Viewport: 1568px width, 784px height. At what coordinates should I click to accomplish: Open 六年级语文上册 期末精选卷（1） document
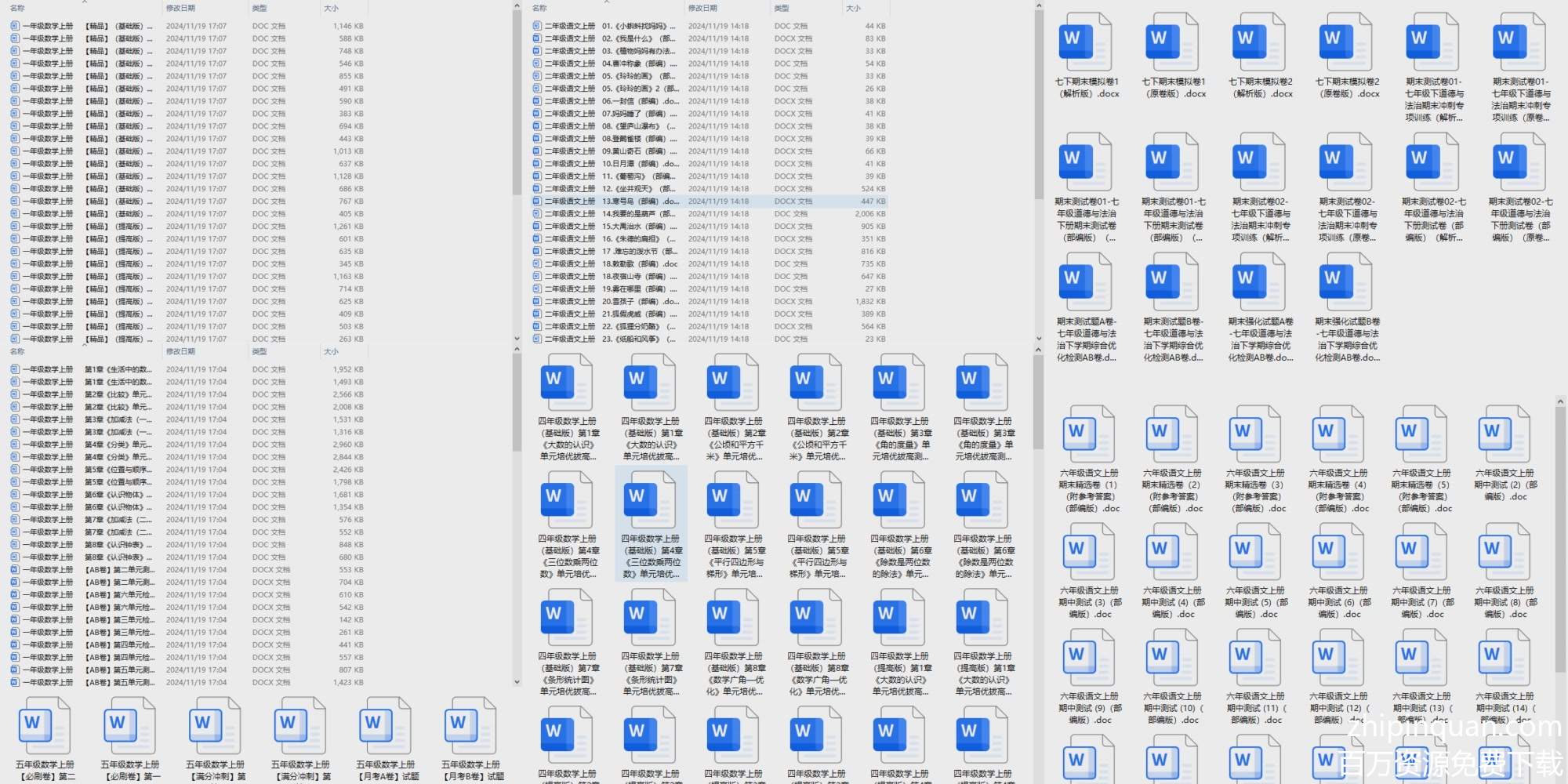pyautogui.click(x=1089, y=437)
